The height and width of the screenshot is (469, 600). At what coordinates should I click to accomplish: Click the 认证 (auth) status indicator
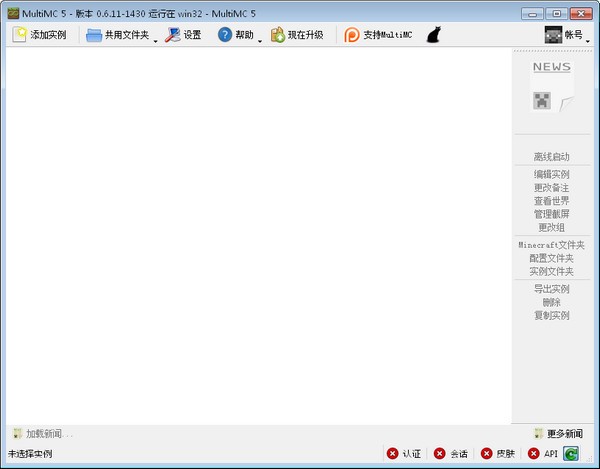pos(404,453)
